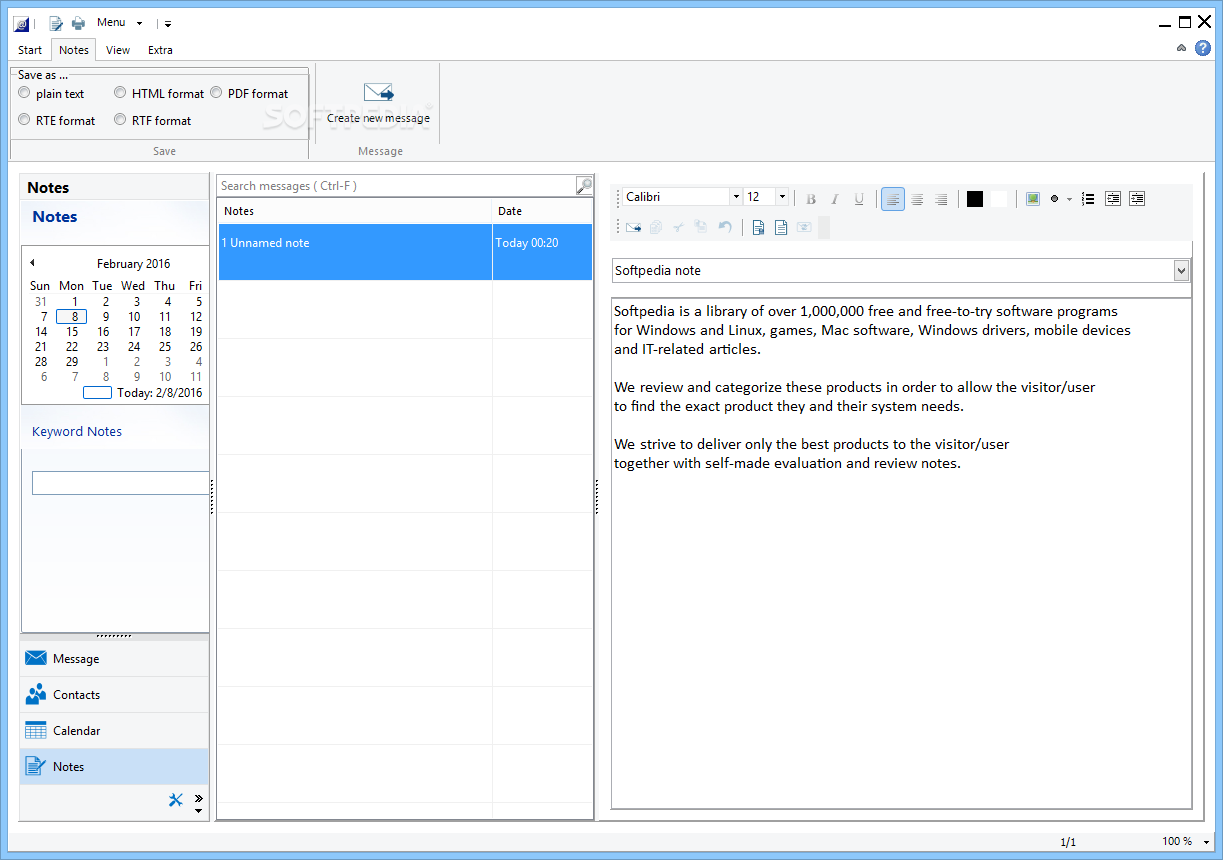Open Notes section in sidebar
Viewport: 1223px width, 860px height.
(x=115, y=767)
